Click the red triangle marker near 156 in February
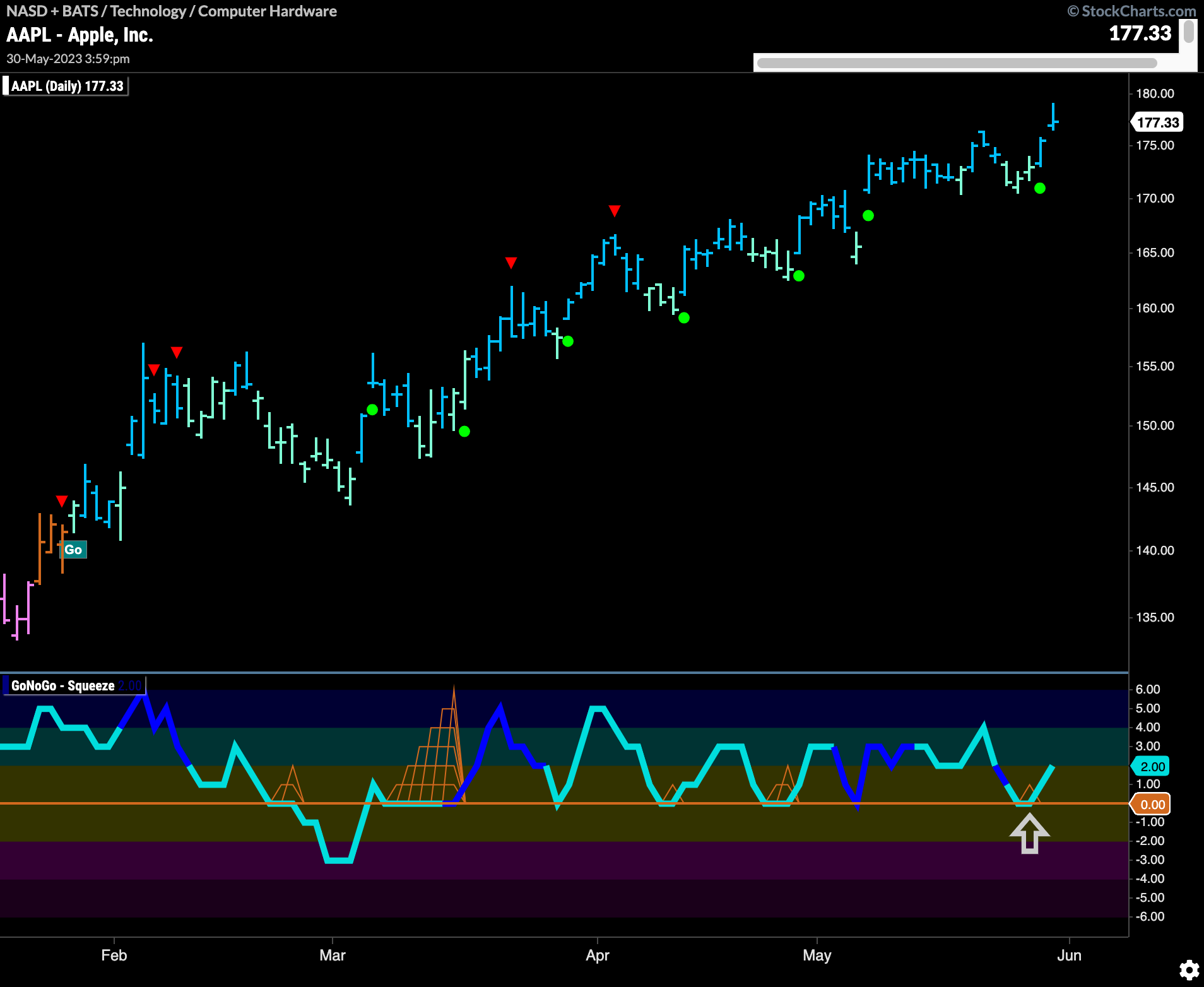The width and height of the screenshot is (1204, 987). click(177, 352)
